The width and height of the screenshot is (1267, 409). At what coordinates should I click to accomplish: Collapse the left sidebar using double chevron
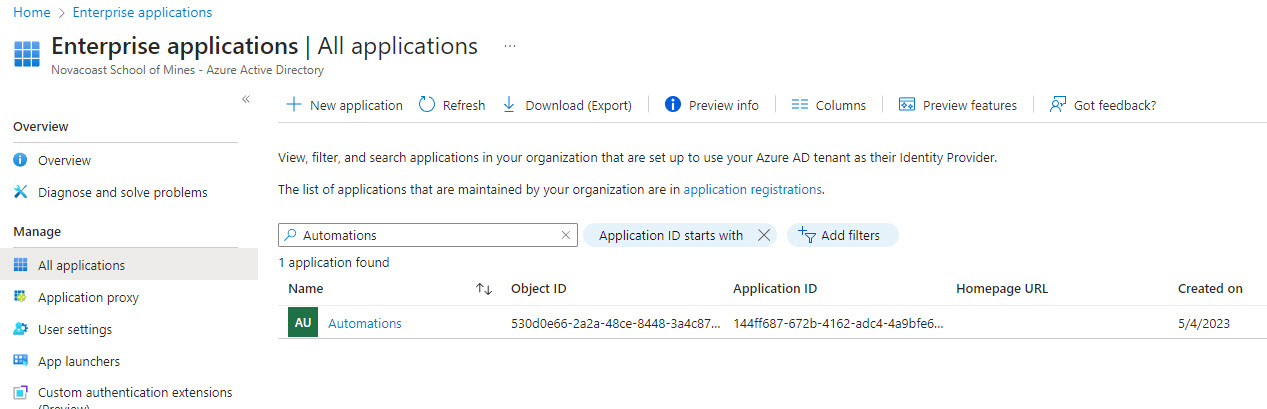point(246,99)
